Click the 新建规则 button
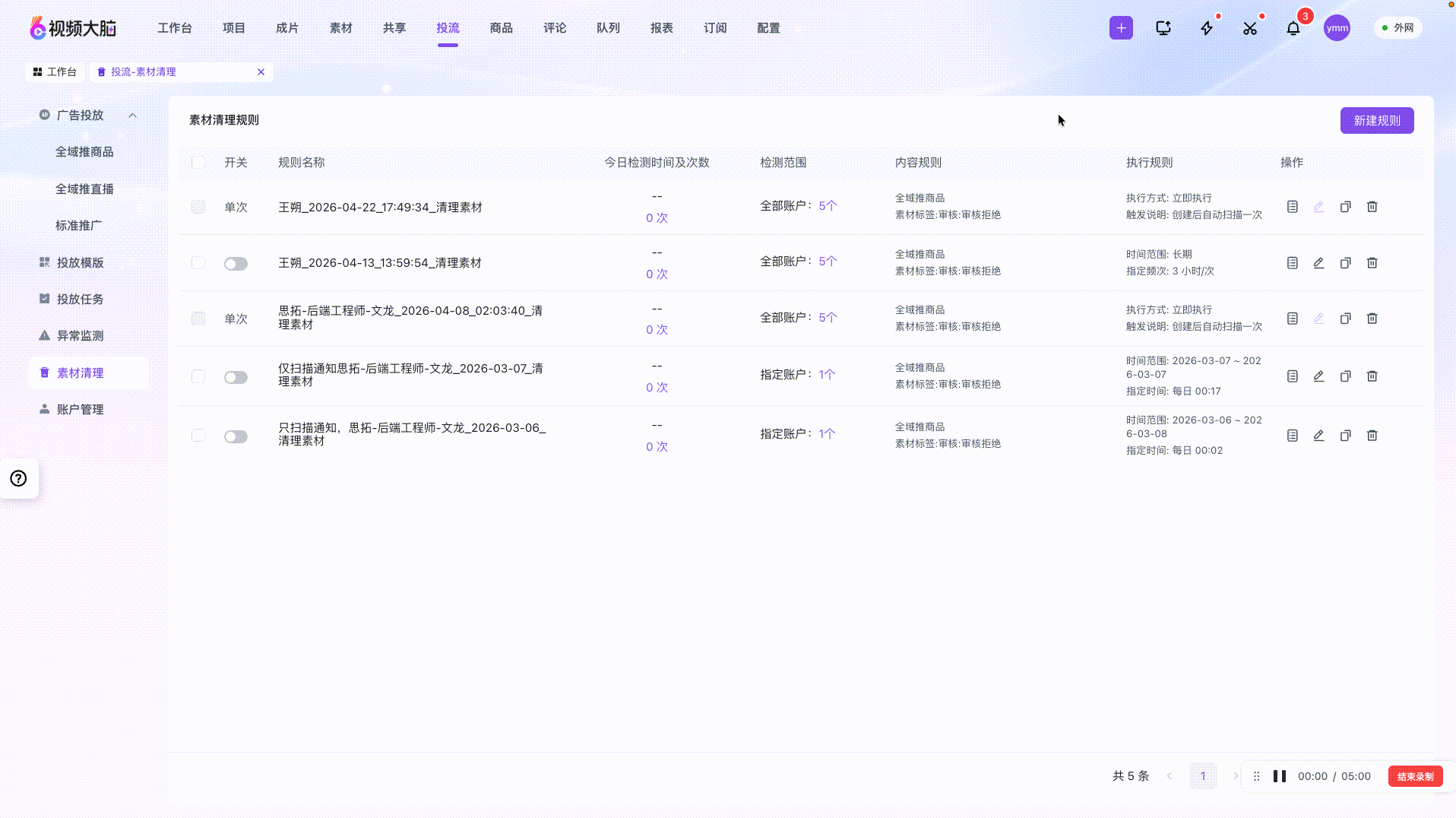The image size is (1456, 818). click(x=1376, y=120)
